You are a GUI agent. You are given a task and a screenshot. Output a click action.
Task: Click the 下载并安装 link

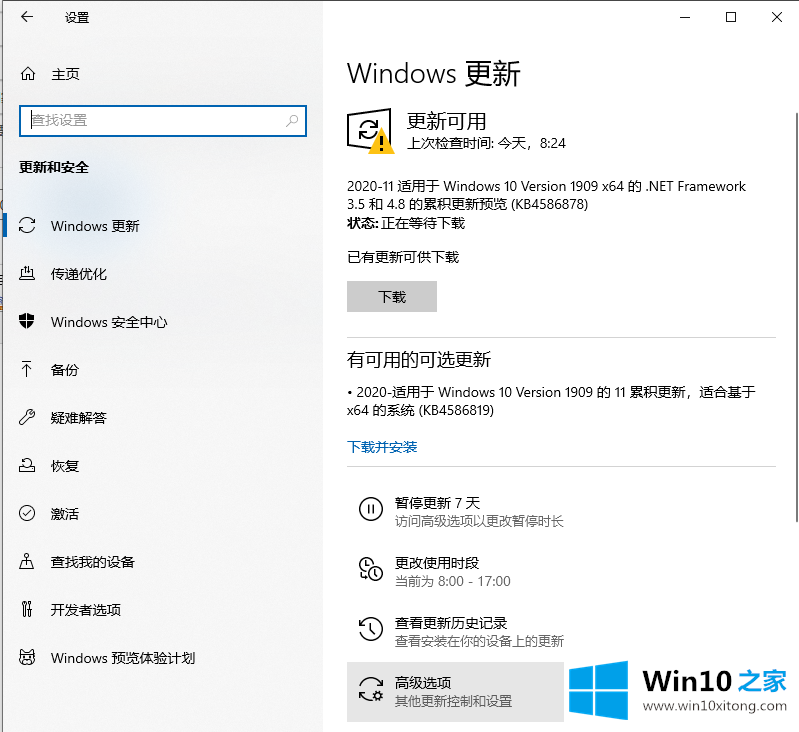pyautogui.click(x=382, y=447)
